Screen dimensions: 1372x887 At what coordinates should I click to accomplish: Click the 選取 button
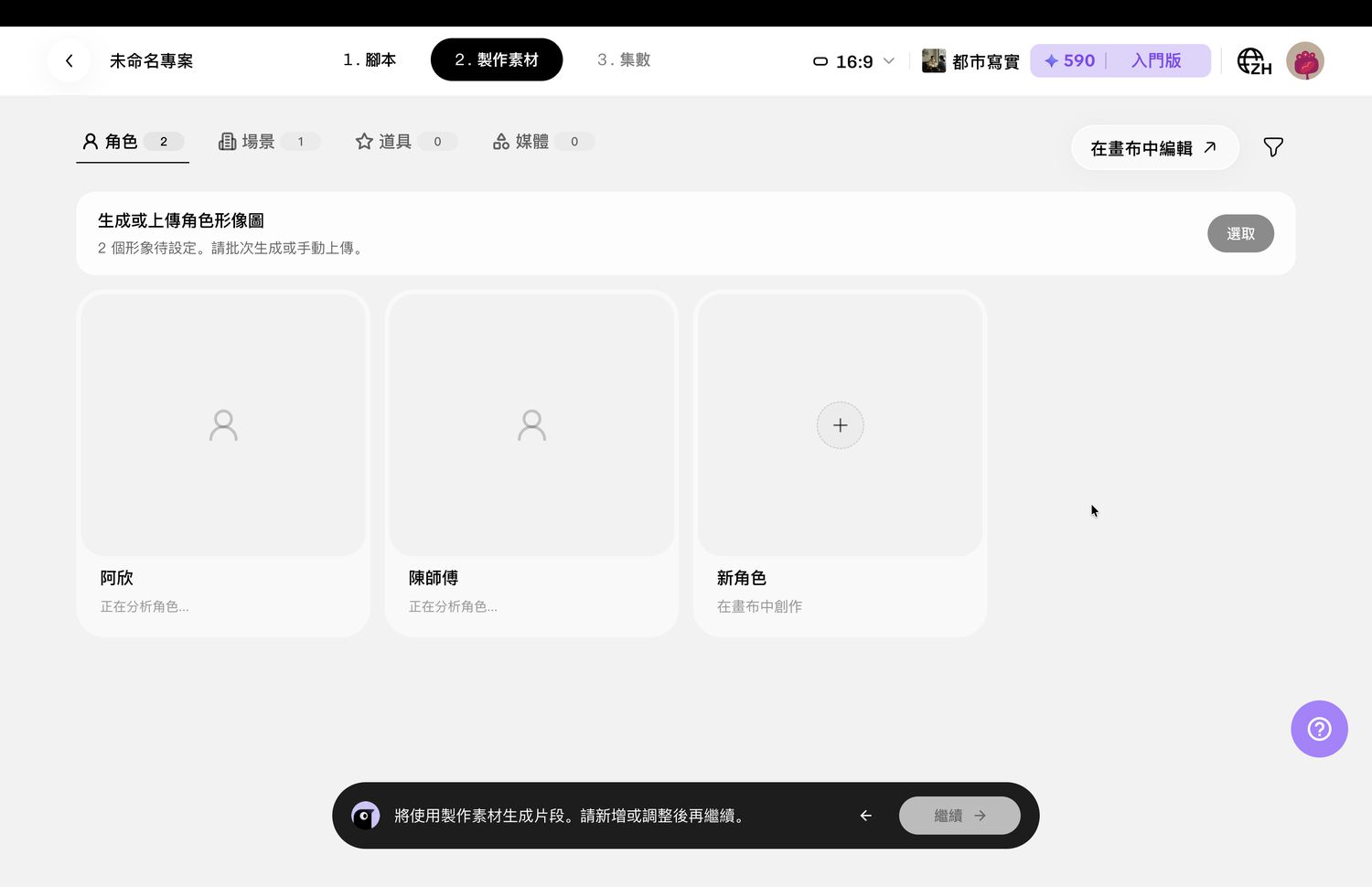point(1240,234)
